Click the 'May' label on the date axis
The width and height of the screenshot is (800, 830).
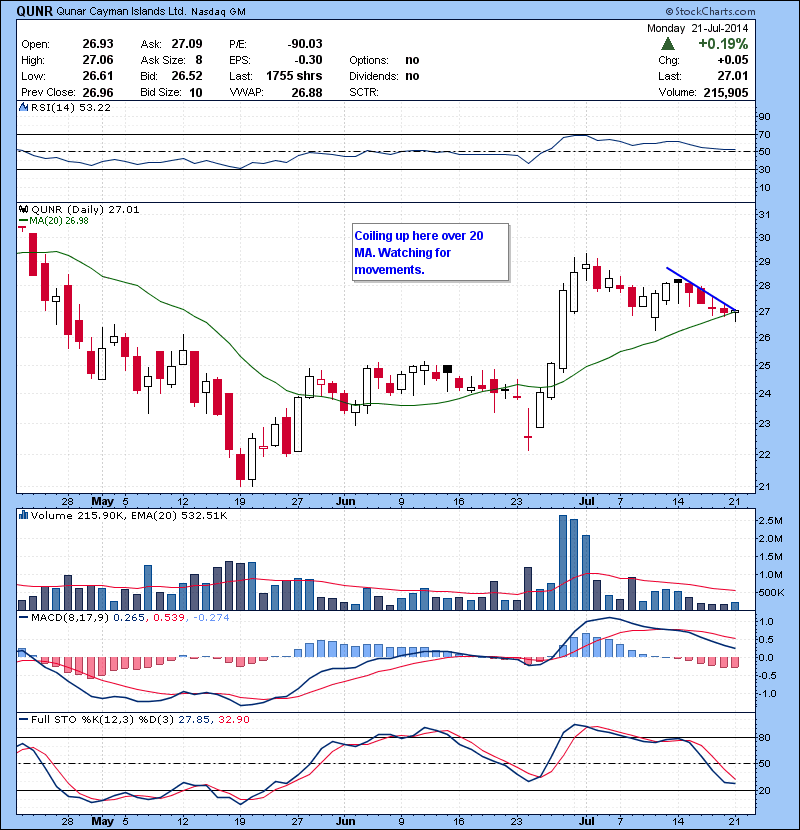pyautogui.click(x=102, y=500)
